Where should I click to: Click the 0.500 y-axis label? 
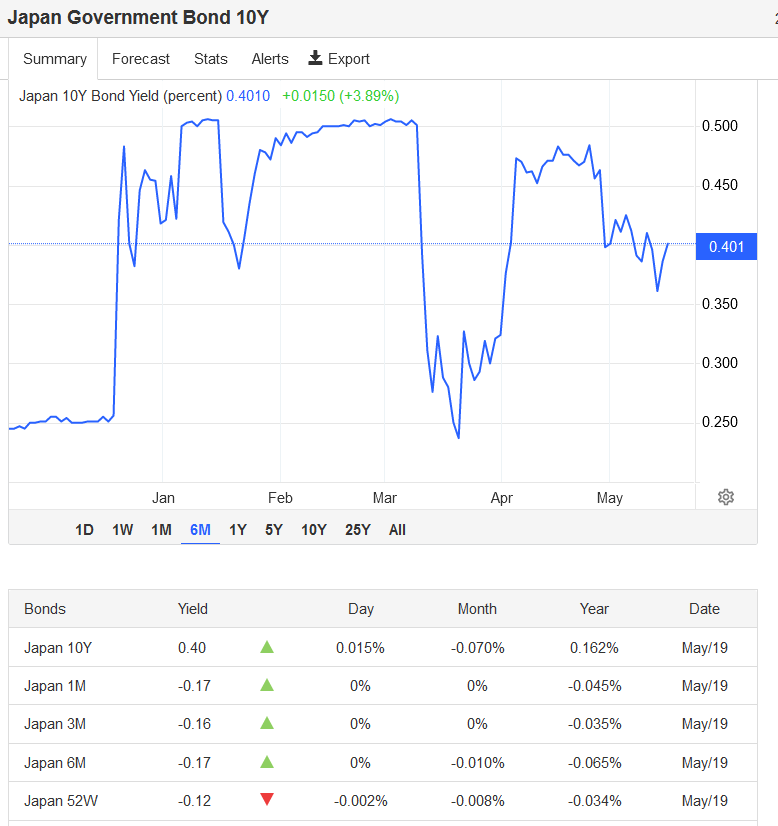[720, 126]
